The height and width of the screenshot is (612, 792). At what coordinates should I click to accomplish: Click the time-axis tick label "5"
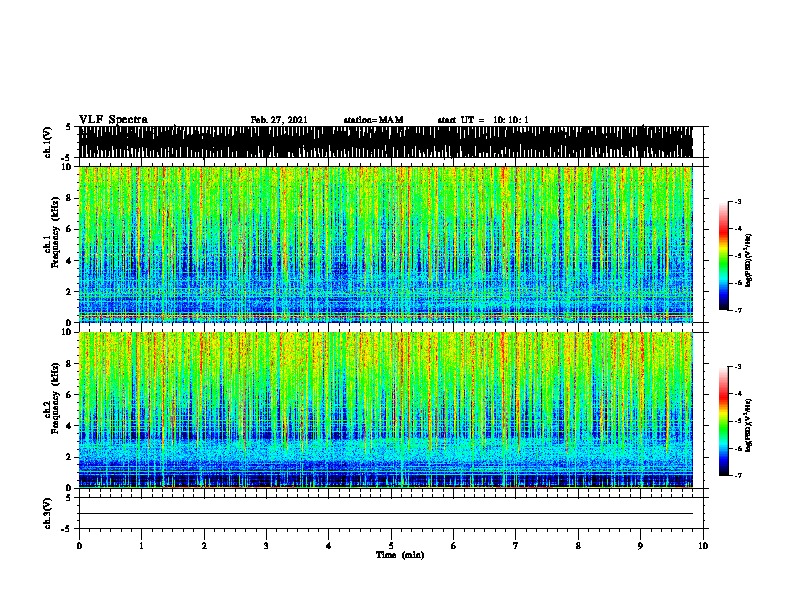pos(391,546)
